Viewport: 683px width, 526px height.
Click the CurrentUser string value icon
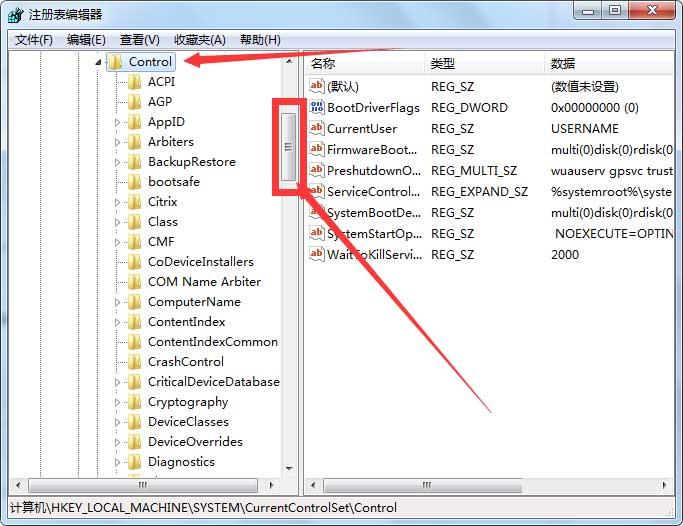317,128
